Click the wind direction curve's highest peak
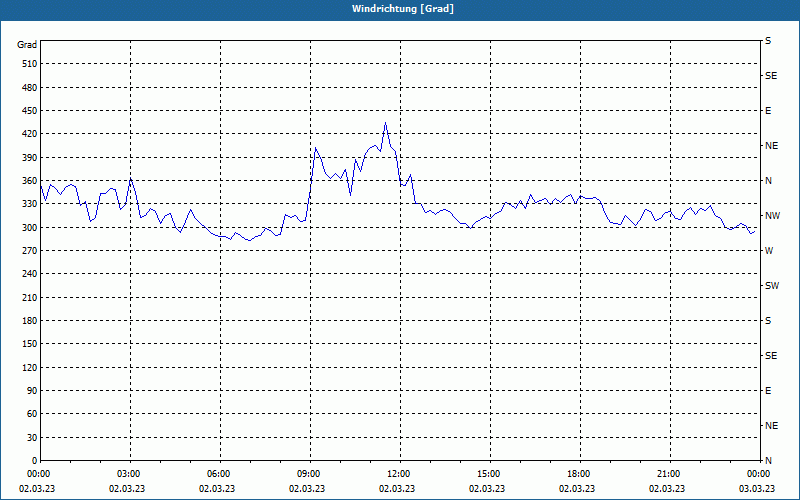This screenshot has height=500, width=800. pos(385,123)
